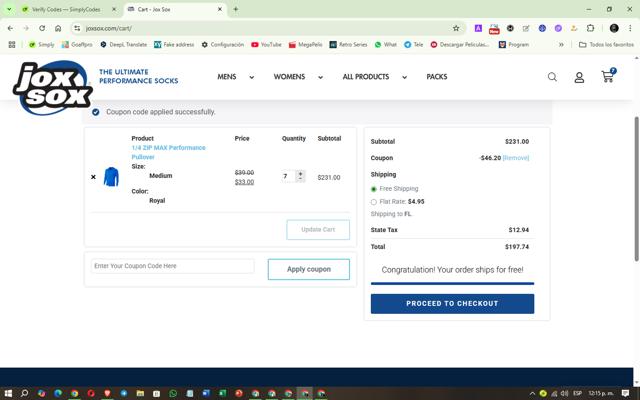This screenshot has height=400, width=640.
Task: Open the DeepL Translate bookmark
Action: tap(123, 44)
